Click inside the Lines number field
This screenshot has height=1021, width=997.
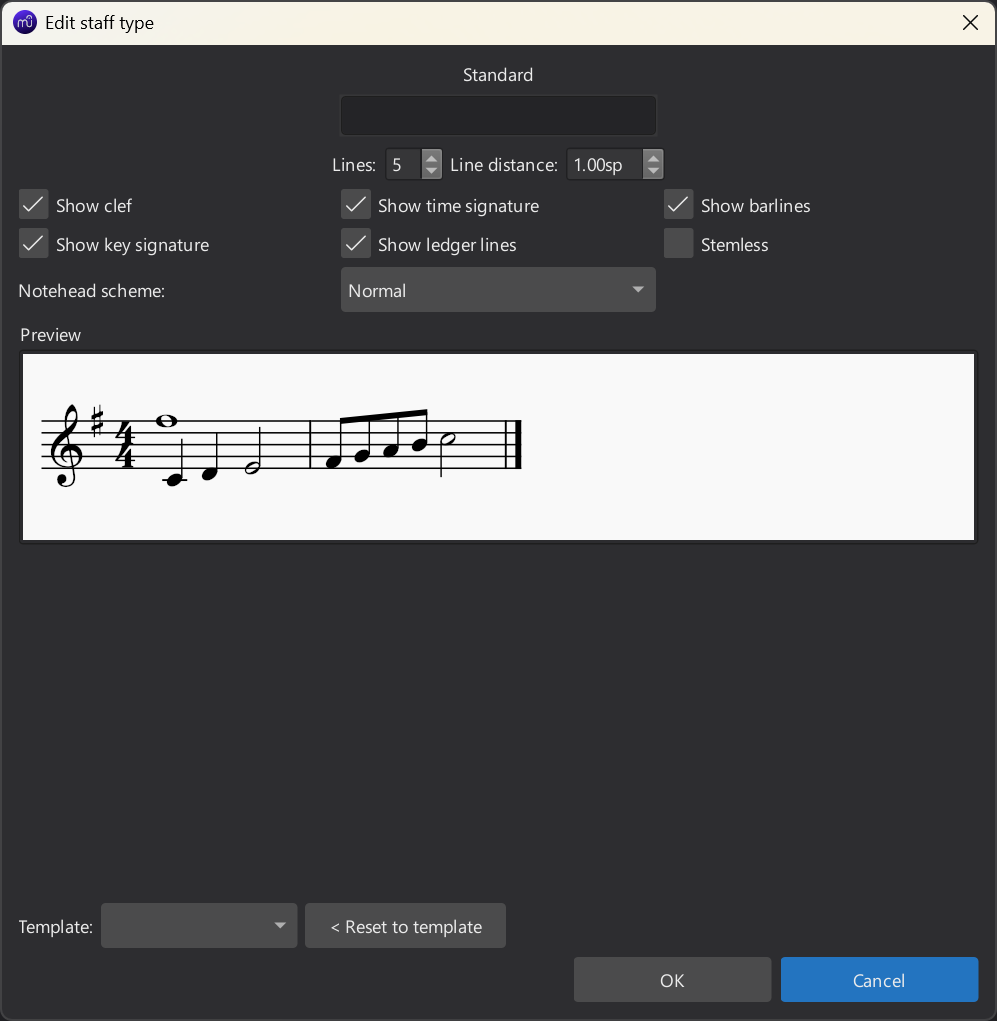click(403, 164)
